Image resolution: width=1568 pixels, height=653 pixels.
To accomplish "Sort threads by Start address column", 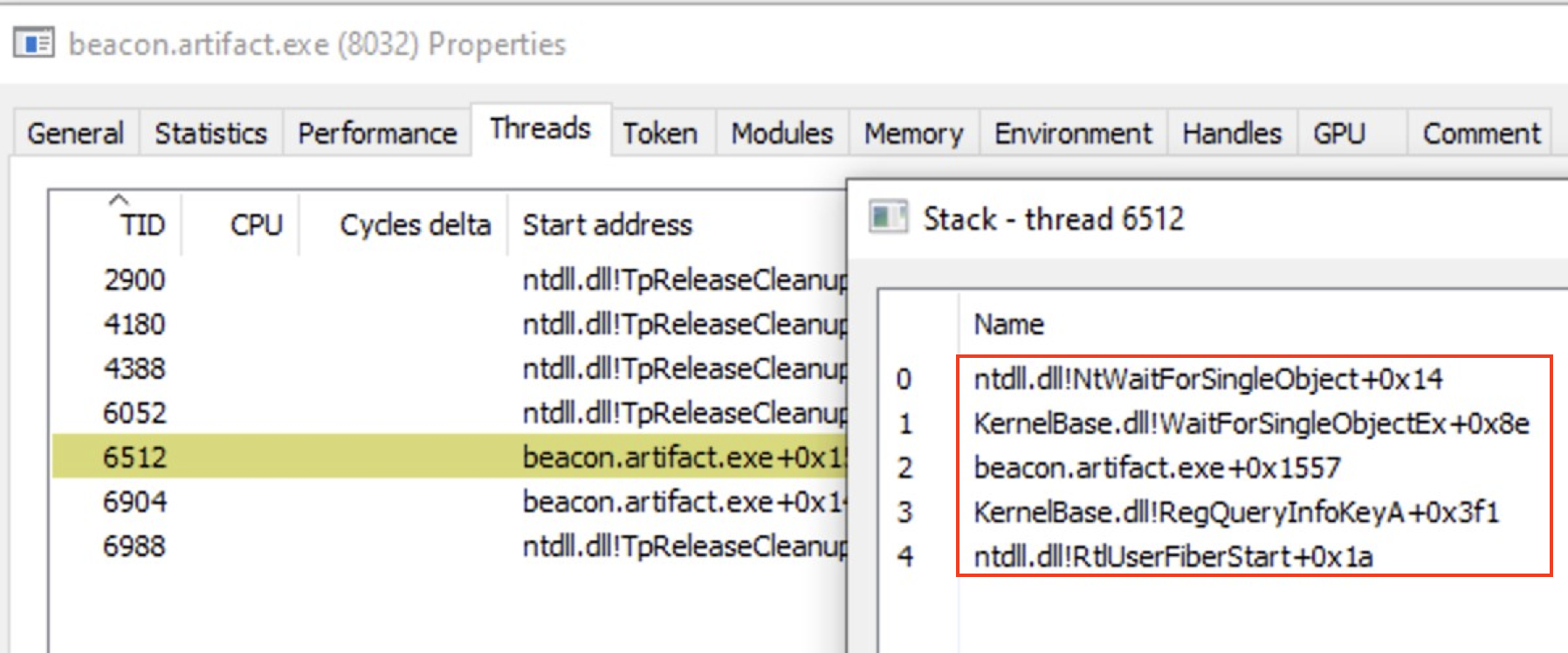I will point(607,224).
